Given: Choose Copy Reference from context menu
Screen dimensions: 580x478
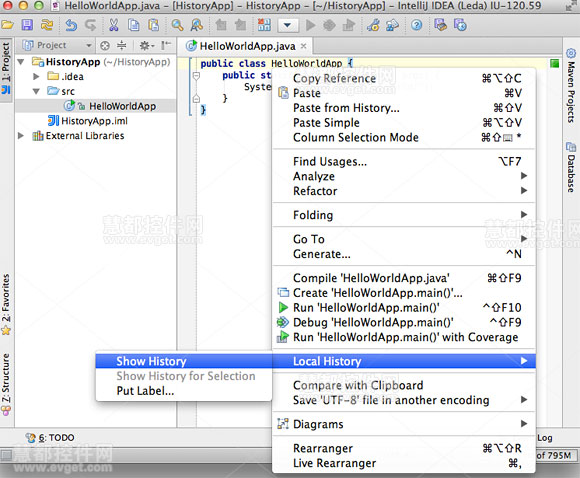Looking at the screenshot, I should point(404,78).
